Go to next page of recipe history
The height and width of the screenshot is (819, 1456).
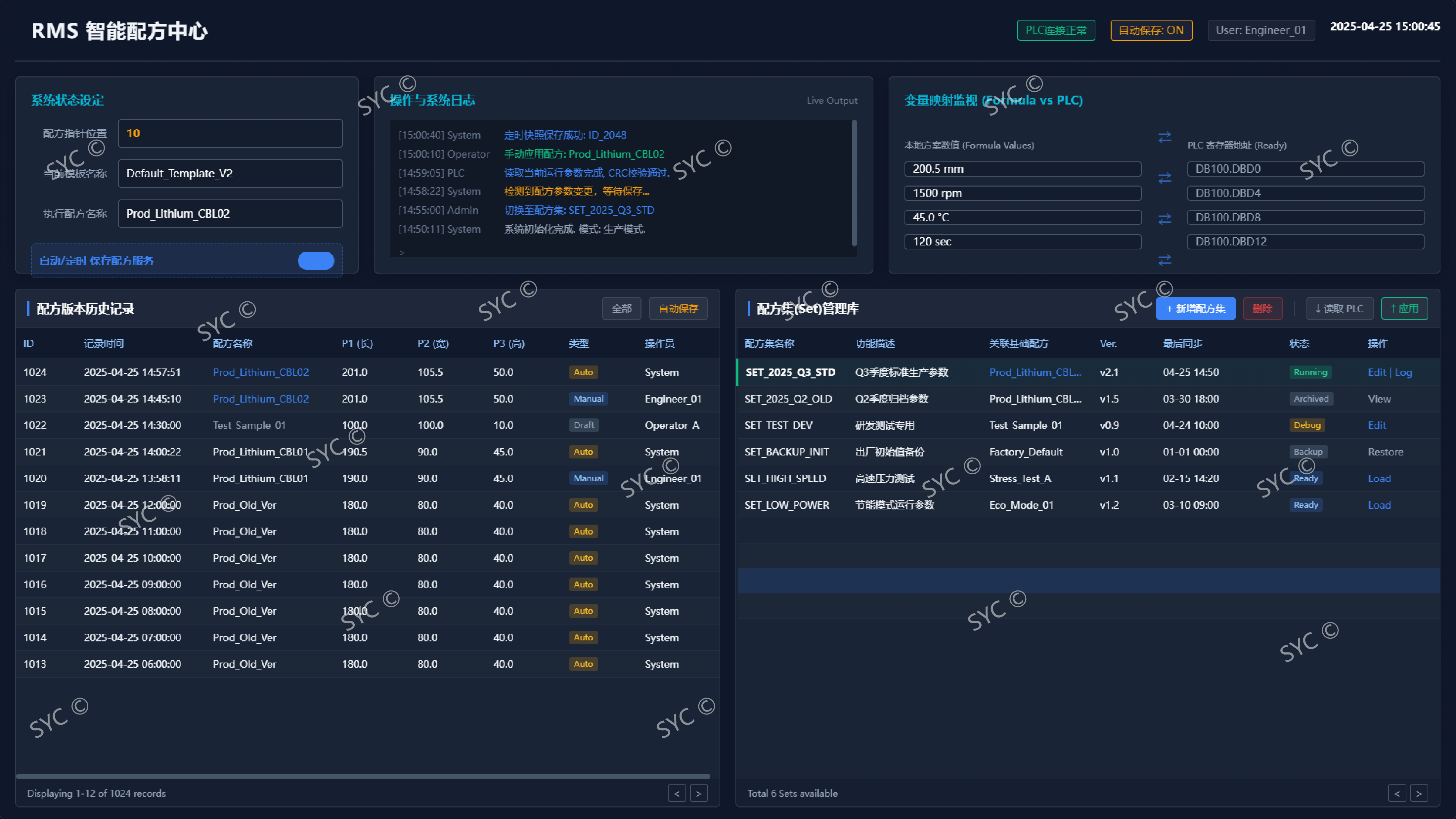[699, 793]
